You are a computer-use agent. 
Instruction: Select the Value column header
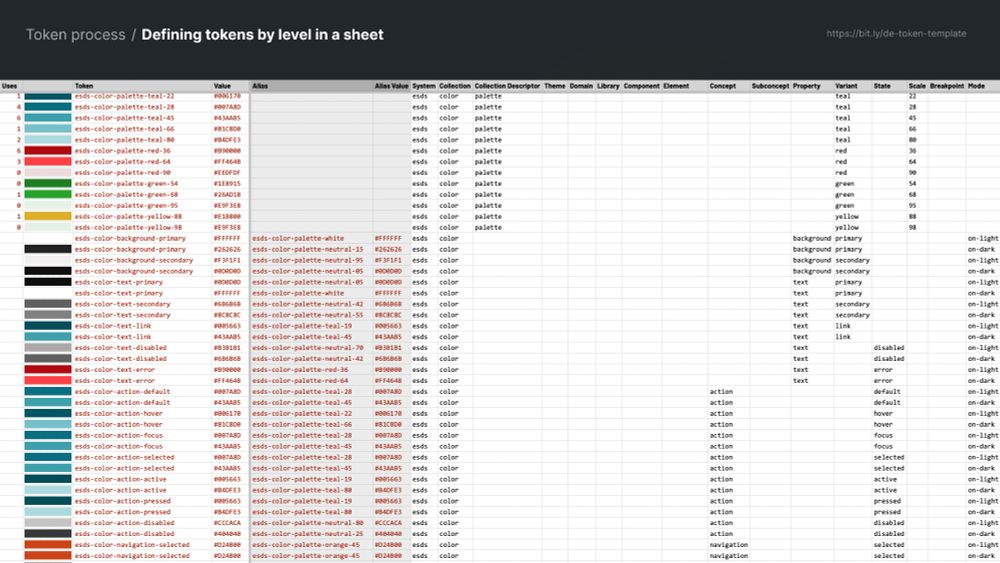point(222,85)
